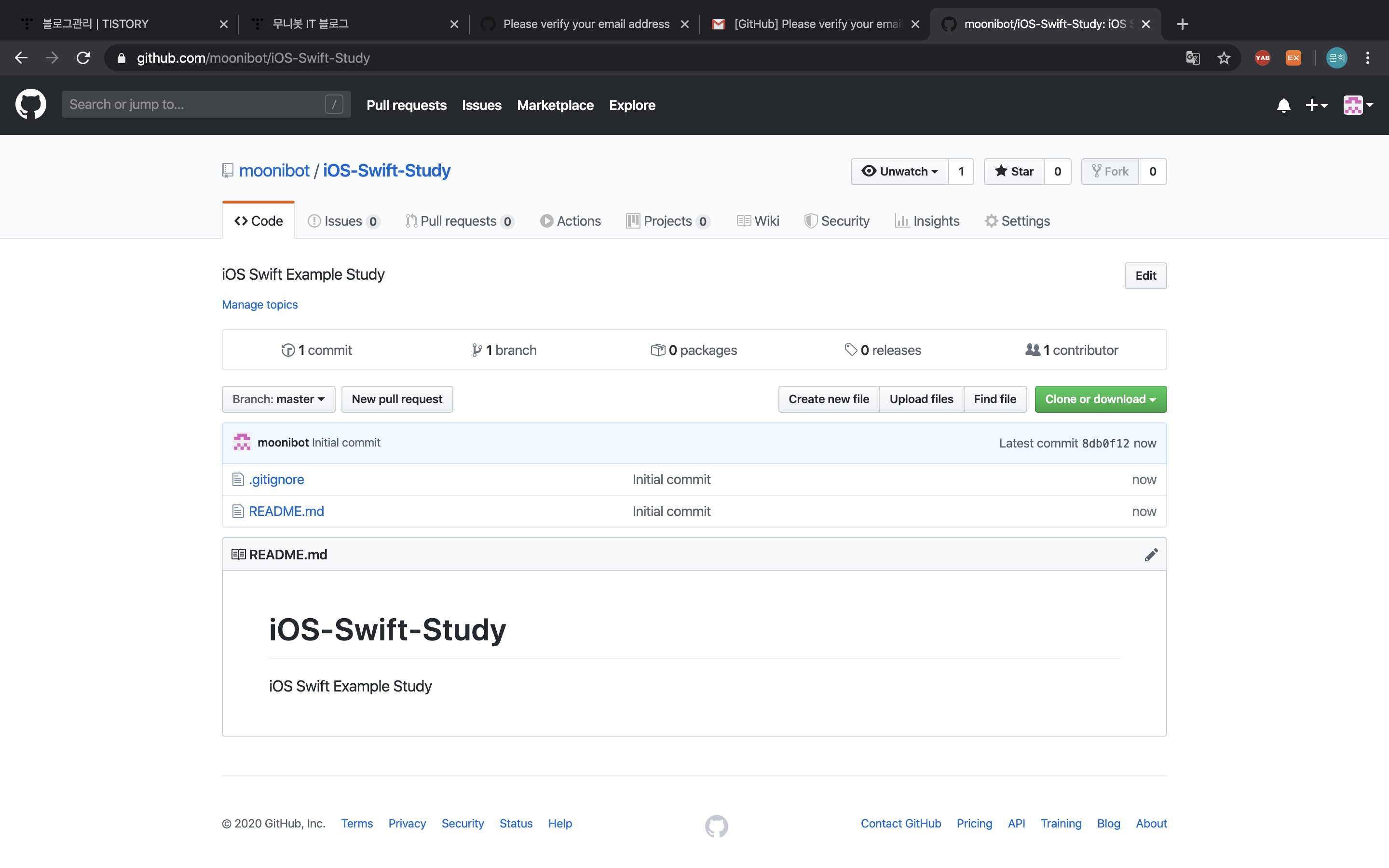
Task: Click the .gitignore file icon
Action: pos(238,479)
